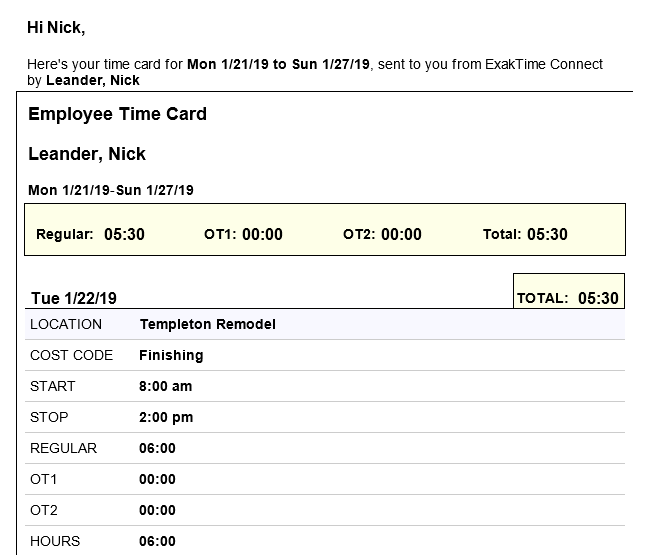Click the daily 'TOTAL: 05:30' box

click(x=568, y=291)
